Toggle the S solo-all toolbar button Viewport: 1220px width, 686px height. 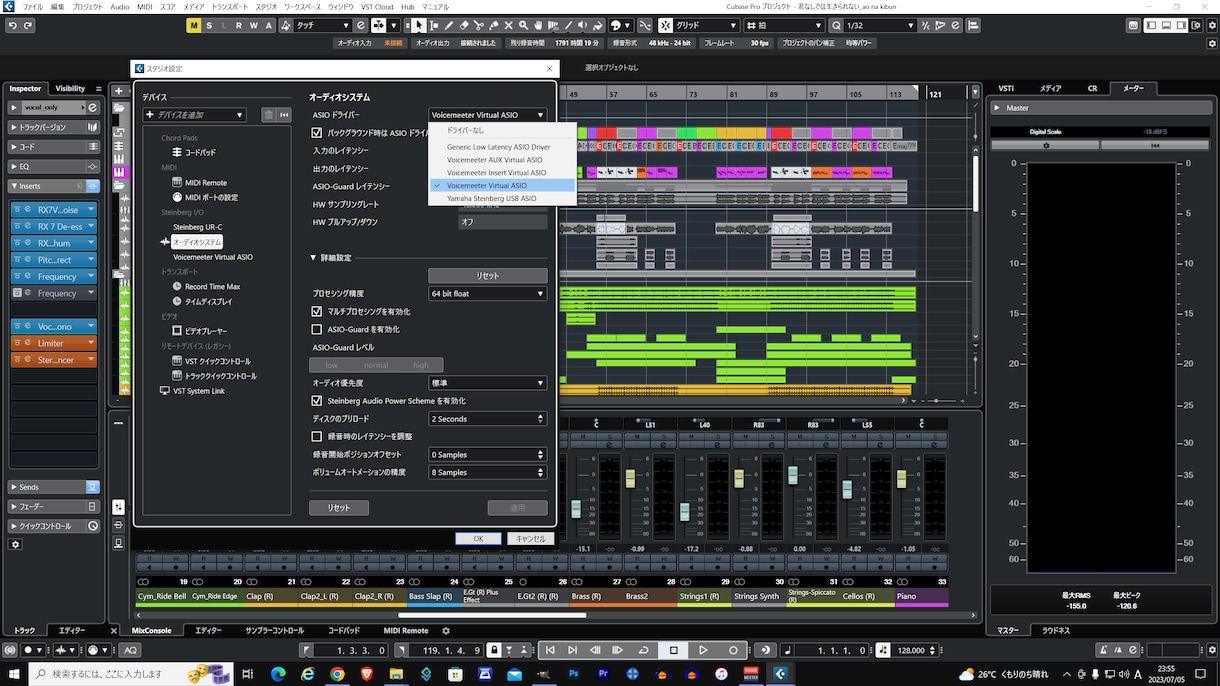coord(208,25)
